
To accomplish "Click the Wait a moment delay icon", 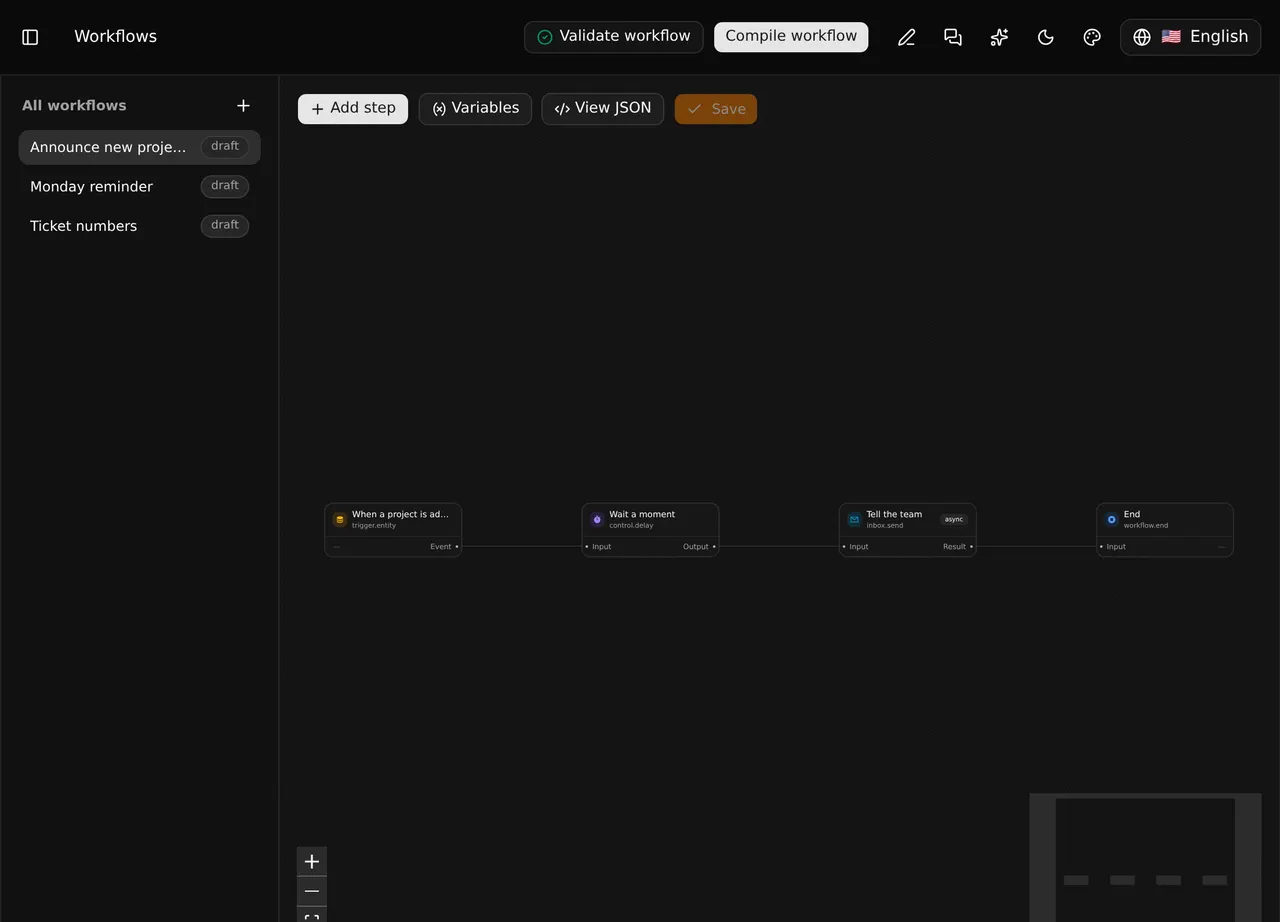I will coord(597,520).
